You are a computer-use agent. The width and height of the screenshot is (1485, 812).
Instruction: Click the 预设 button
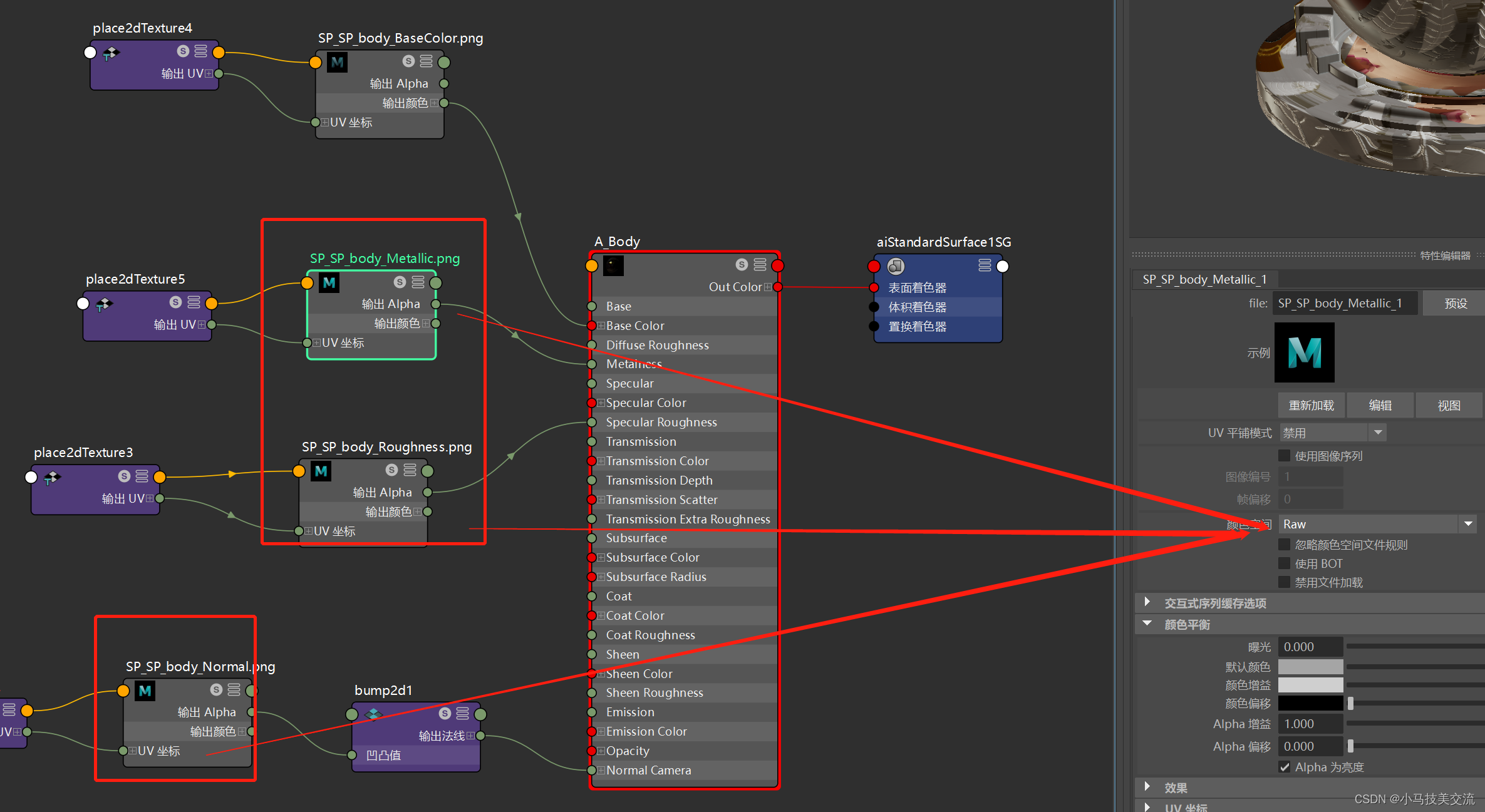pos(1456,304)
